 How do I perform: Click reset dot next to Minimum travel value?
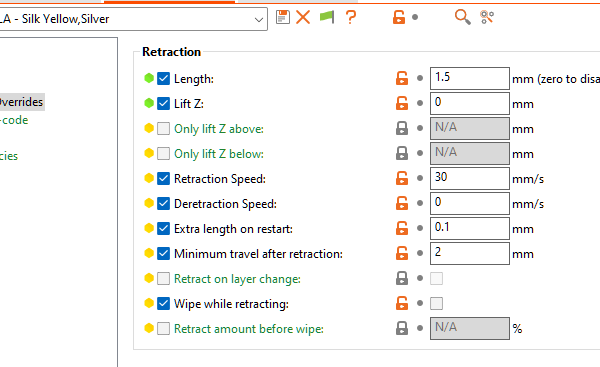[420, 253]
